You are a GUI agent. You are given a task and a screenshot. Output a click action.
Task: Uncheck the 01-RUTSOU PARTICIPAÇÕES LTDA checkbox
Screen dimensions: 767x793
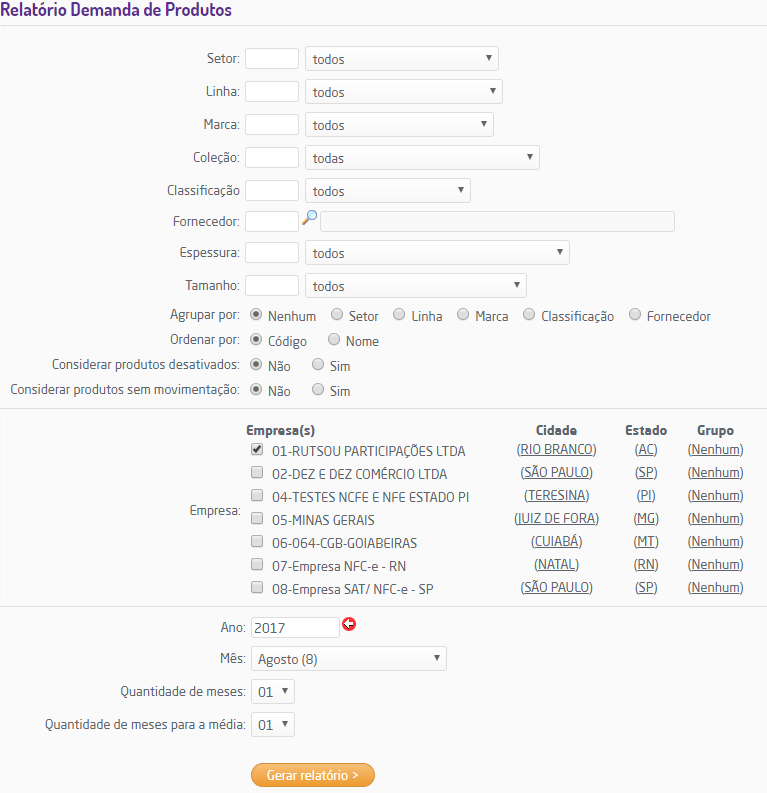pos(257,450)
